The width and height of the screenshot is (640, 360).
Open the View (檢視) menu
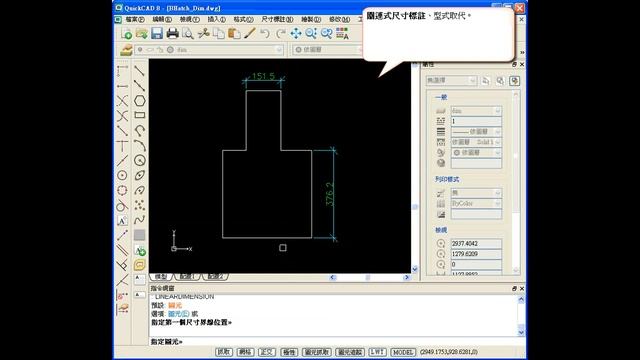point(189,19)
